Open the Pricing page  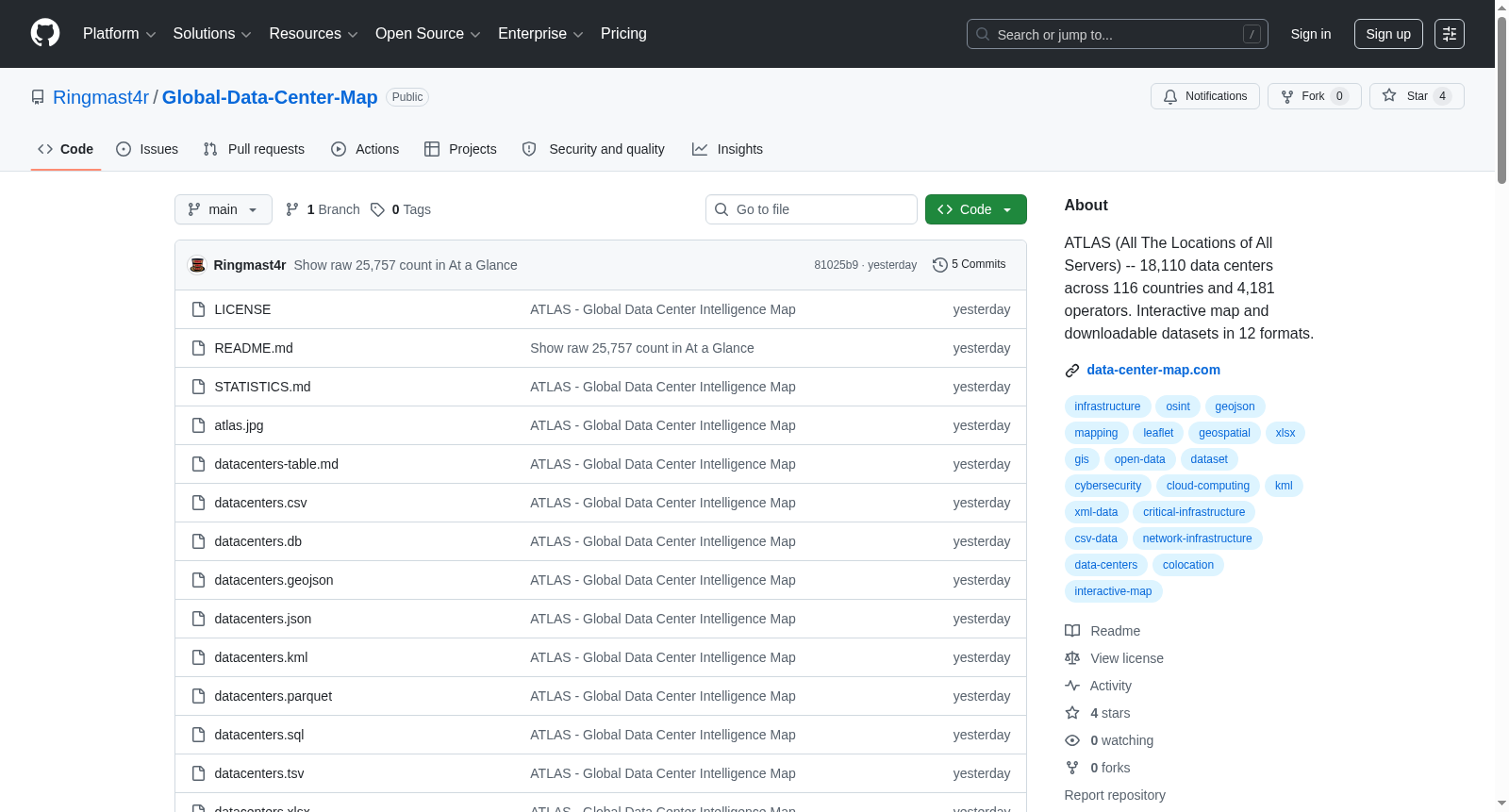click(623, 34)
